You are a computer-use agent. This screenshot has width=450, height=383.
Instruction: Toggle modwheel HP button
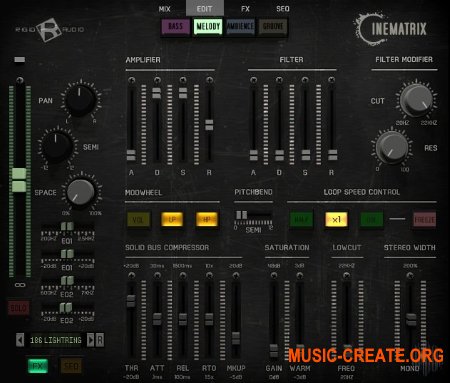coord(207,219)
